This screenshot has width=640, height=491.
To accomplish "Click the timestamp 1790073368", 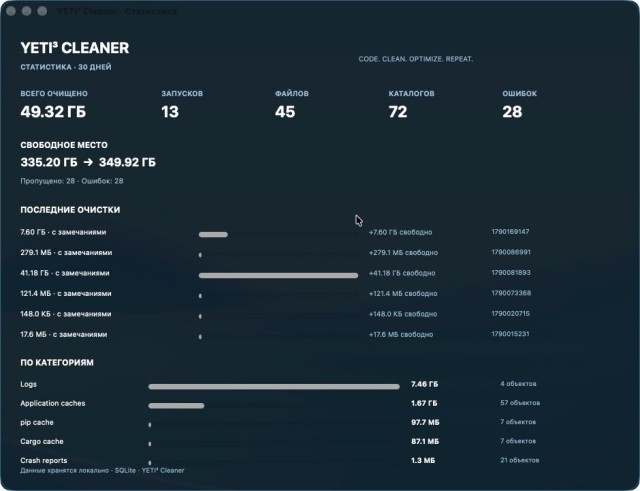I will 511,293.
